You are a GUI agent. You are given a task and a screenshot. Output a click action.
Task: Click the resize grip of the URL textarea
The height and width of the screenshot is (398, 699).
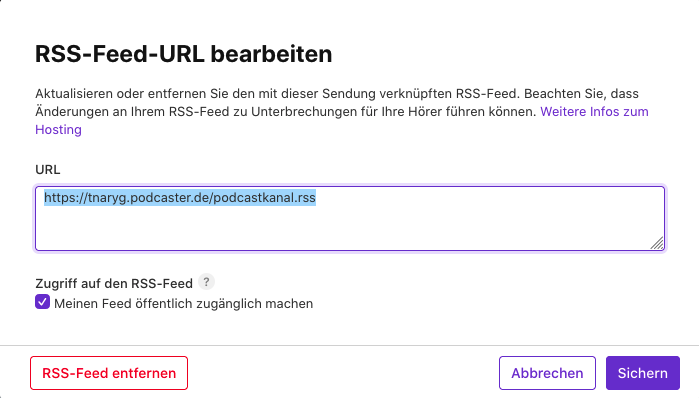tap(657, 243)
